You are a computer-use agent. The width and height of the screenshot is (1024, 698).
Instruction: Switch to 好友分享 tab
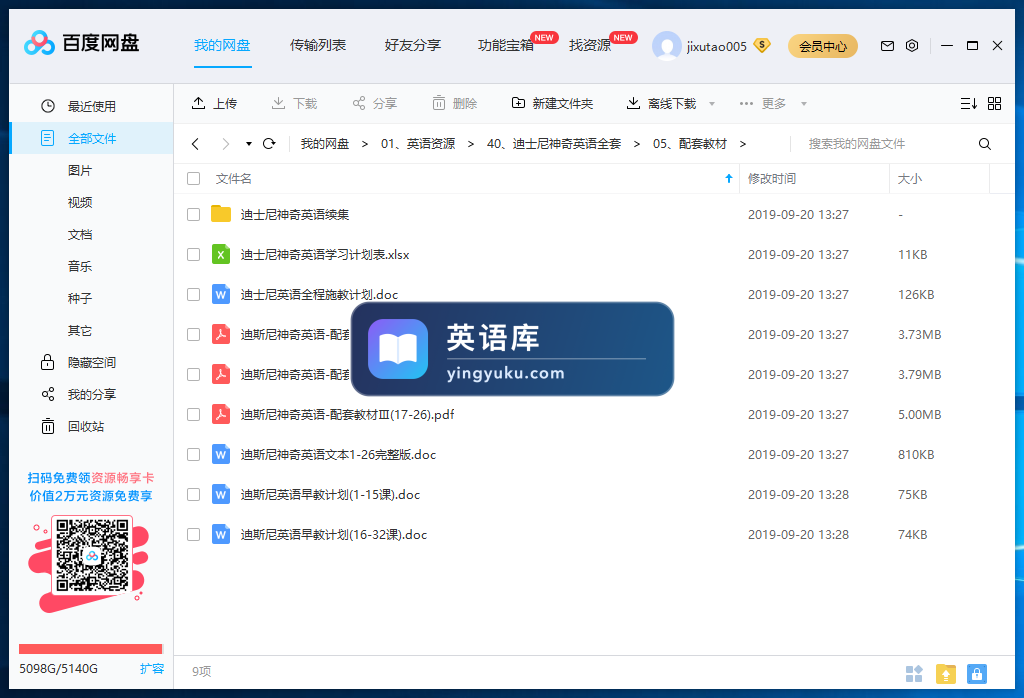pos(413,45)
